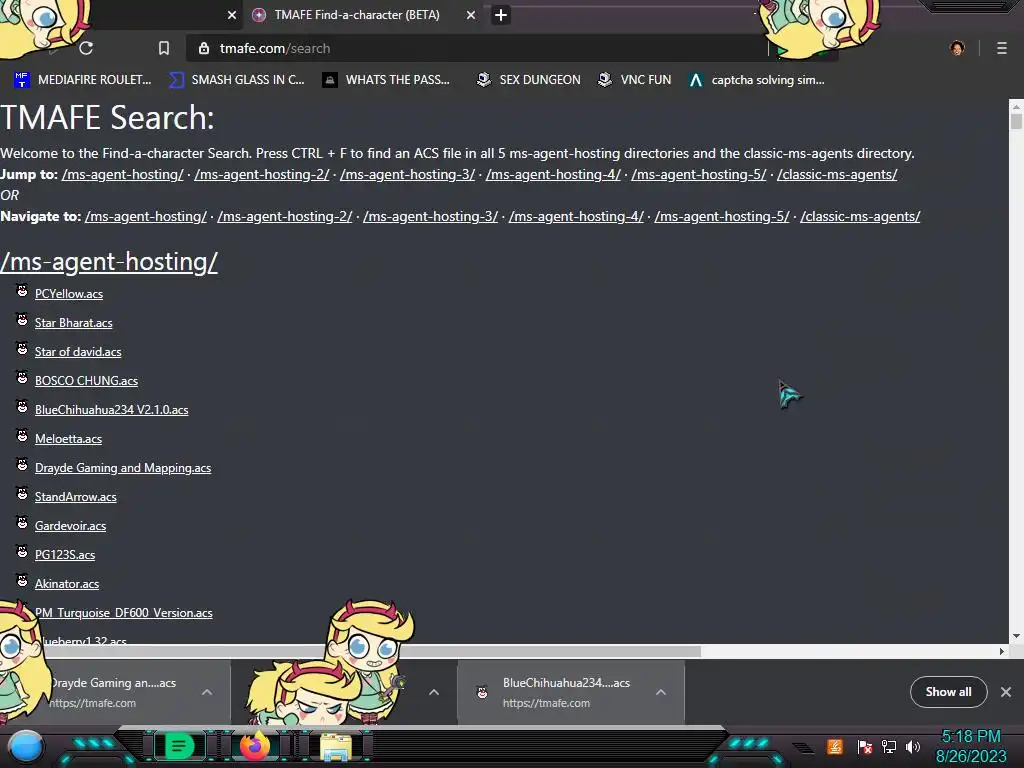Navigate to /ms-agent-hosting-4/ directory
This screenshot has height=768, width=1024.
point(576,216)
